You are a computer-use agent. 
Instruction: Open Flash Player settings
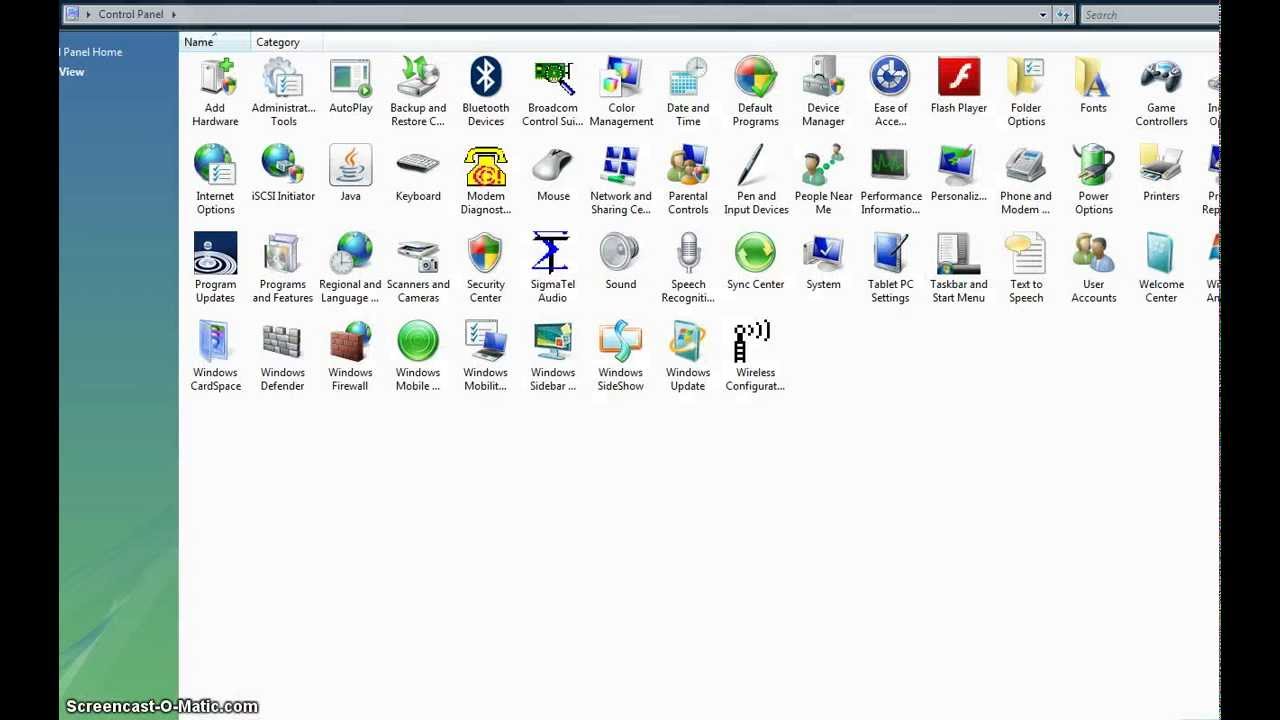pos(958,86)
